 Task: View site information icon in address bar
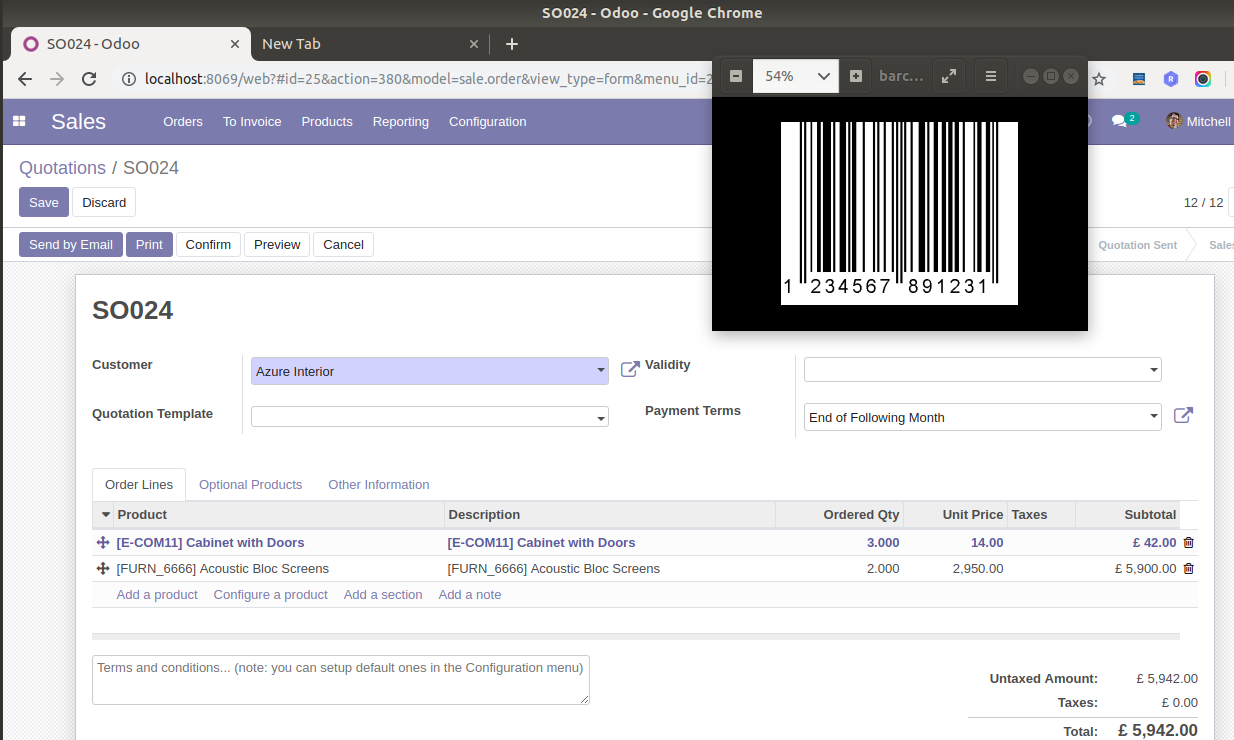coord(128,79)
